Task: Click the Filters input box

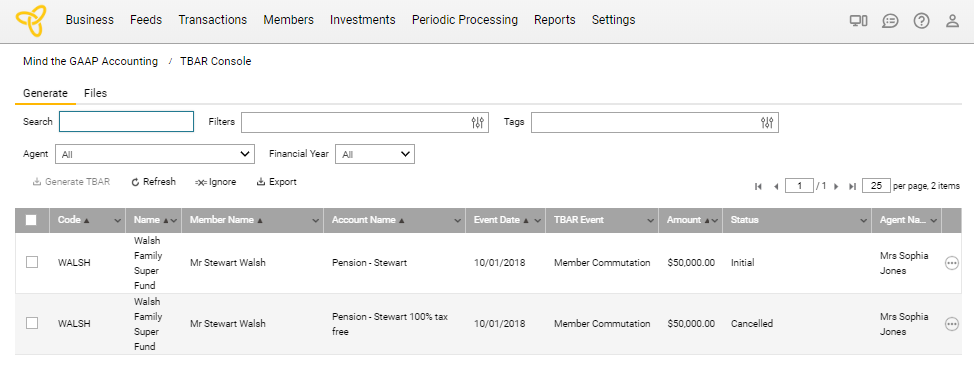Action: tap(365, 122)
